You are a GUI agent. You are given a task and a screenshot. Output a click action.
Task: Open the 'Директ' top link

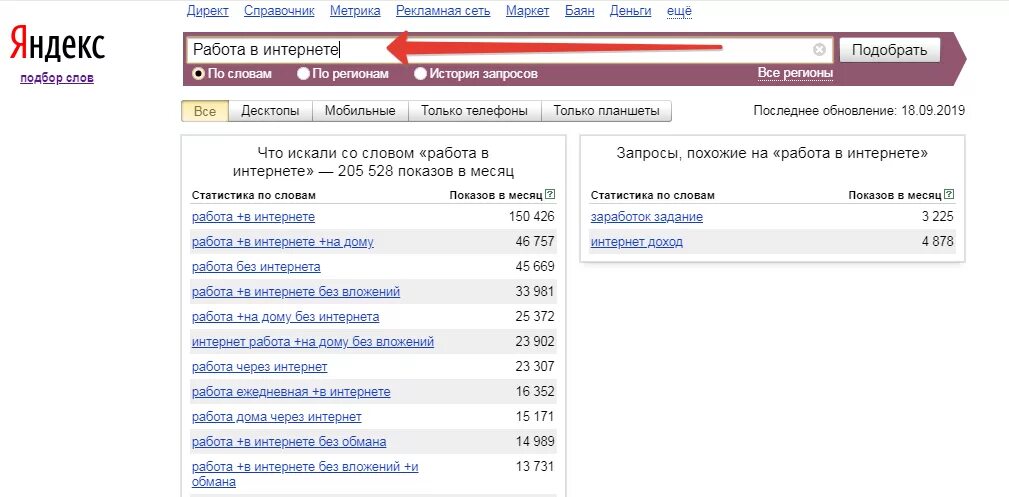207,11
